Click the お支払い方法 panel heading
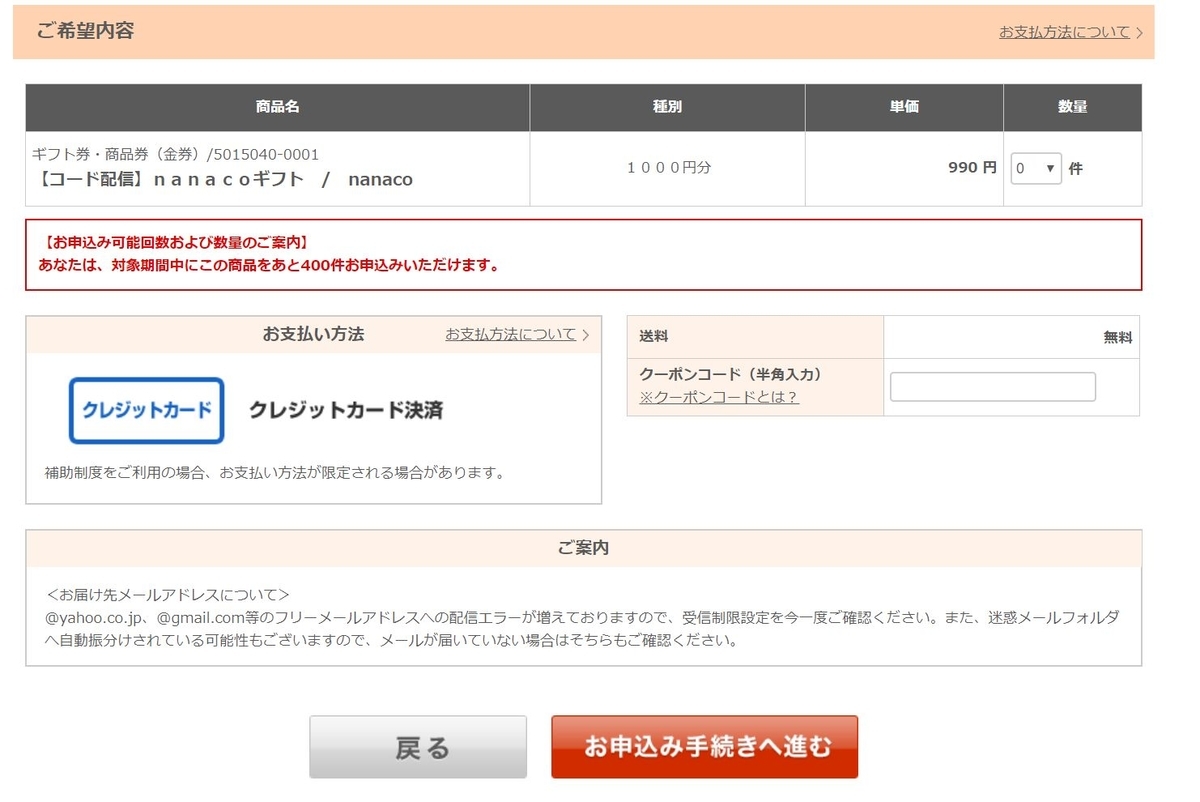 [x=313, y=334]
